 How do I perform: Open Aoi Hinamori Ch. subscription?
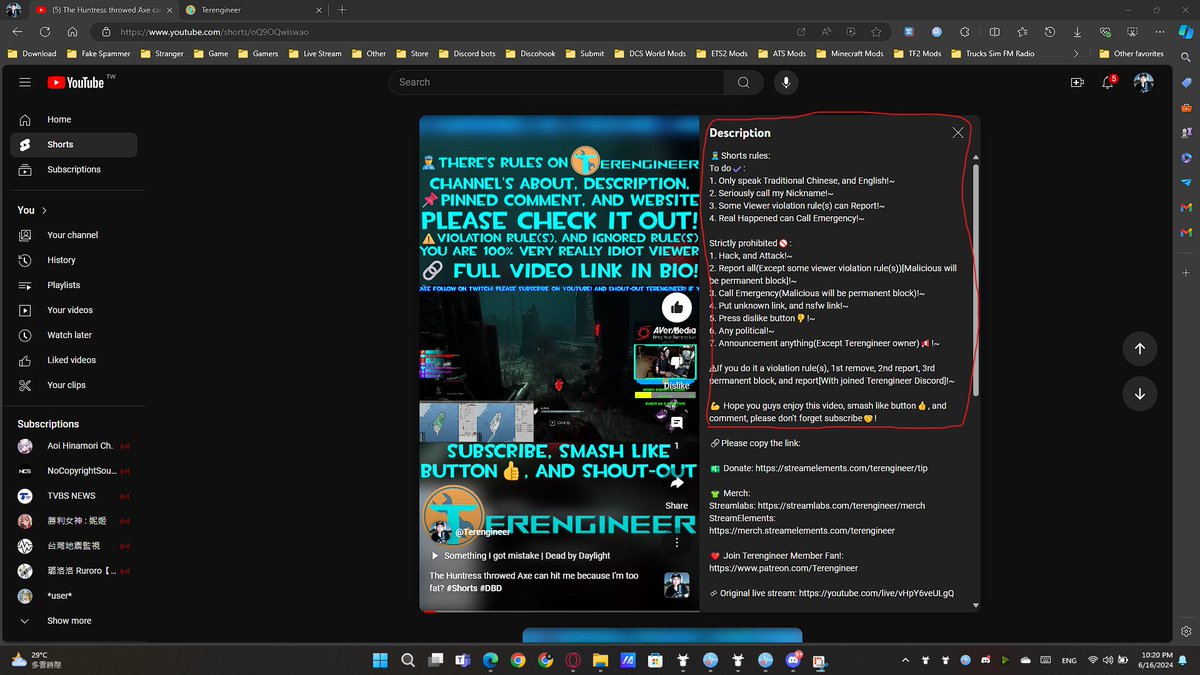[74, 446]
